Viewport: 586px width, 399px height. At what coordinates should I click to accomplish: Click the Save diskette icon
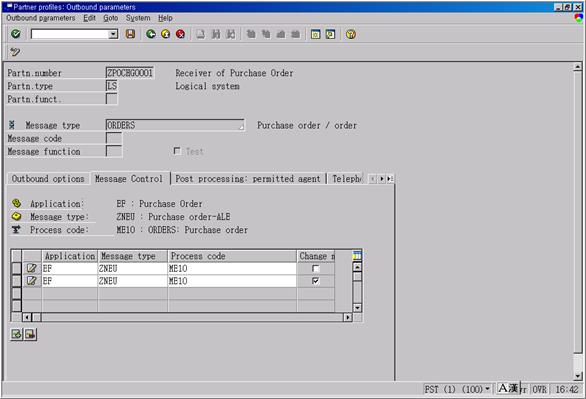pos(130,34)
